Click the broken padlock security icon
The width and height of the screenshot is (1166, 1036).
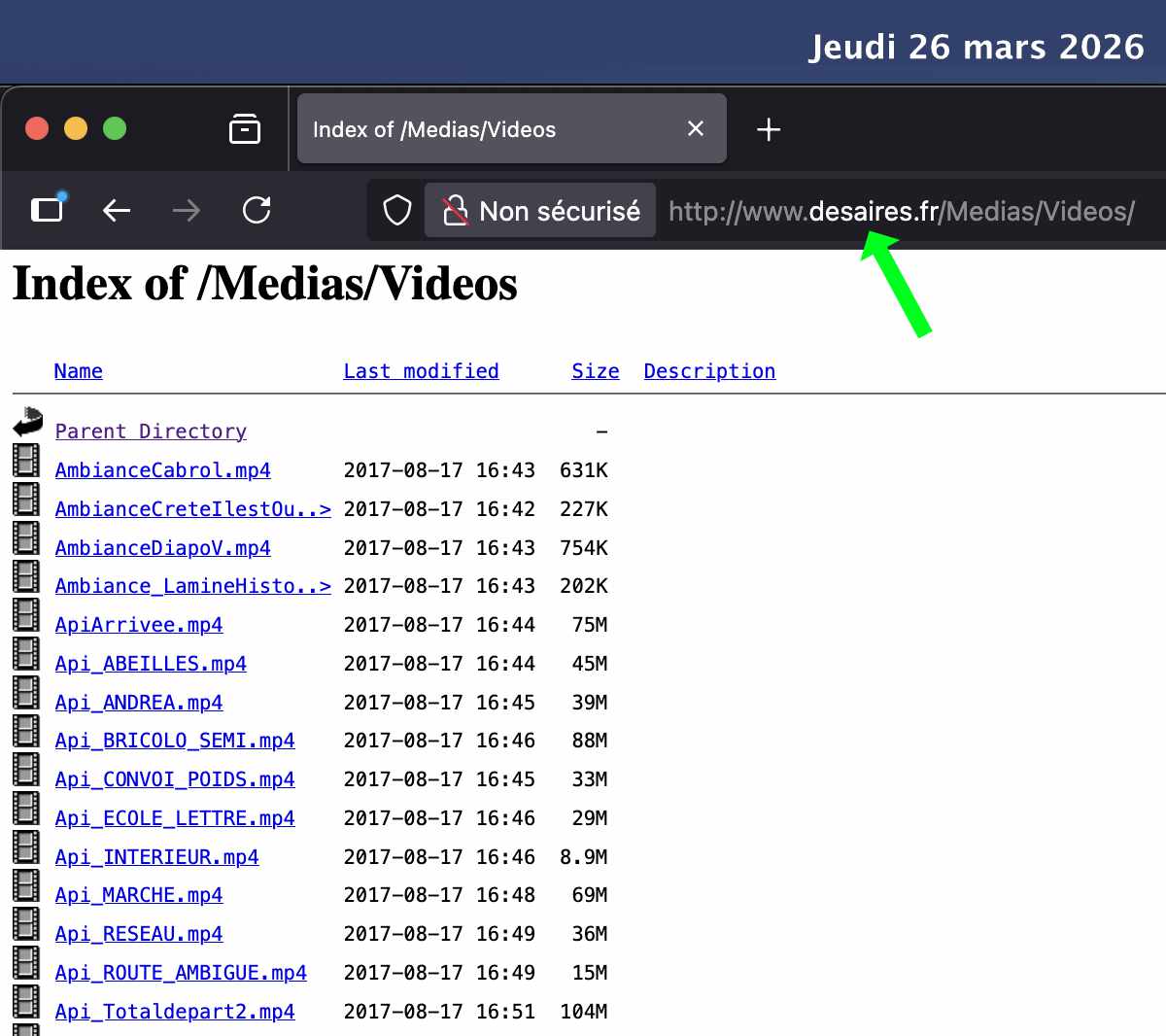tap(455, 211)
